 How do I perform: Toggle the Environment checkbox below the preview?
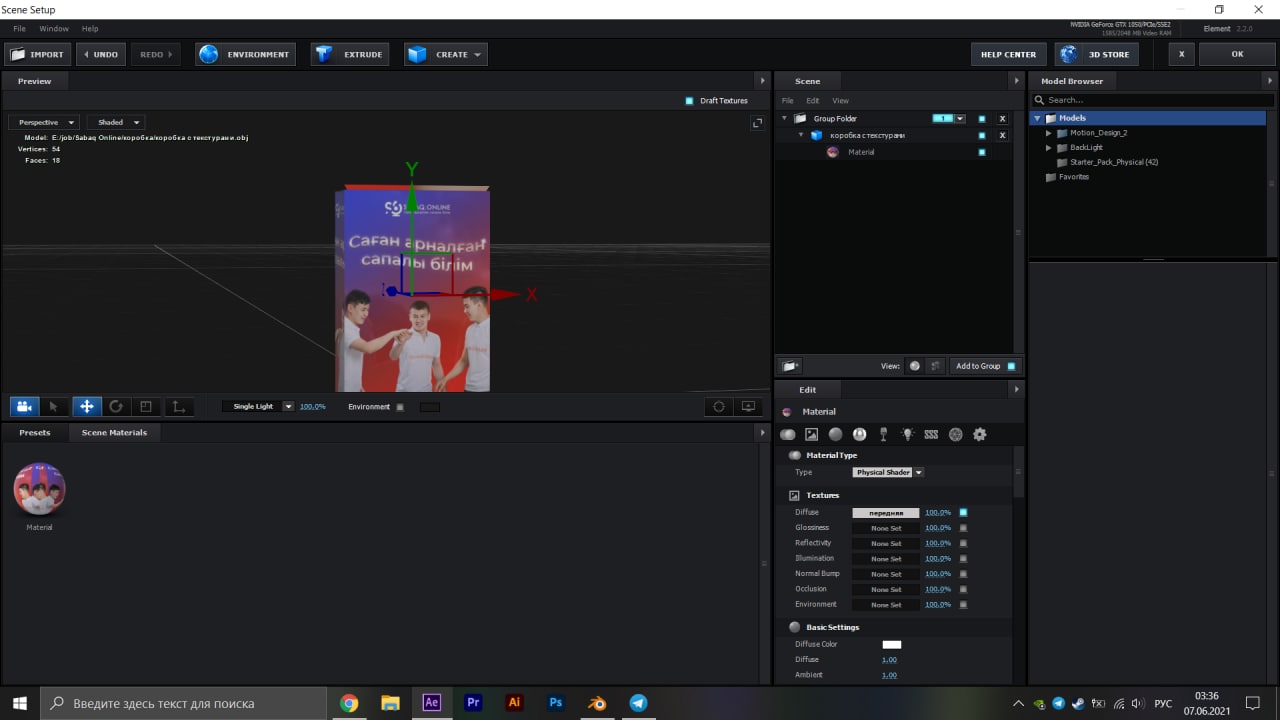click(x=400, y=407)
